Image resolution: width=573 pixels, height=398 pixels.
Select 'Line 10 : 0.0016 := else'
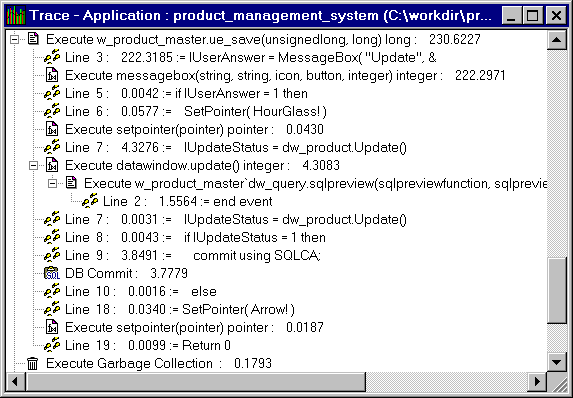tap(141, 291)
